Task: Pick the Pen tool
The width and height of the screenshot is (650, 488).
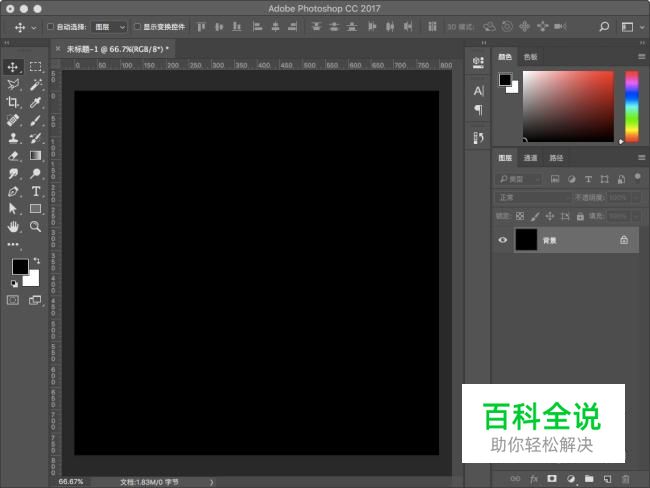Action: pyautogui.click(x=14, y=191)
